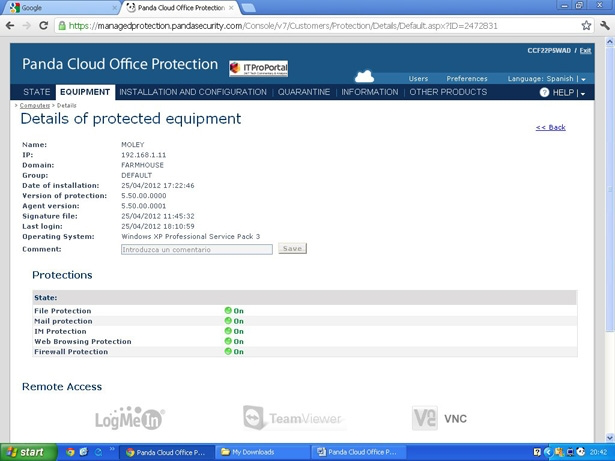The image size is (615, 461).
Task: Click the Save comment button
Action: pos(293,249)
